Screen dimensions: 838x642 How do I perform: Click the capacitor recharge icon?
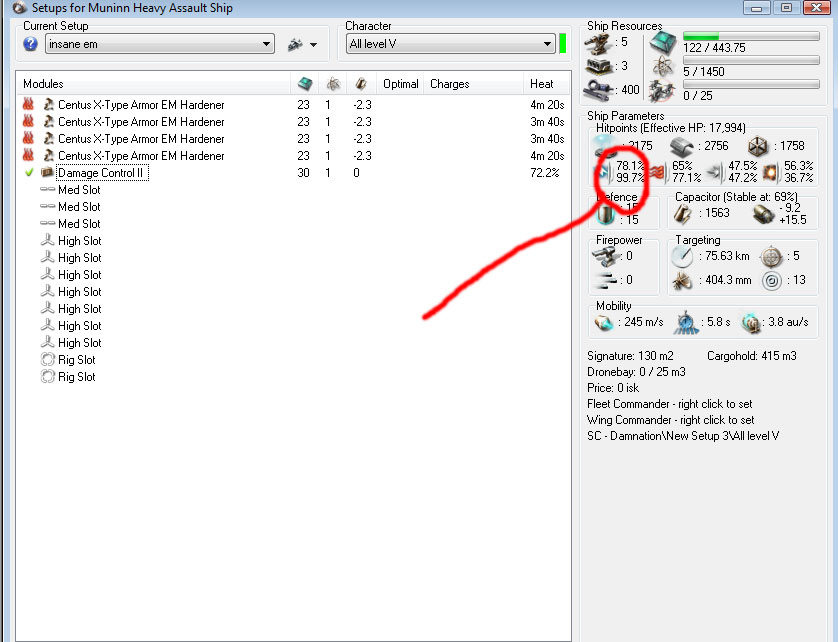(x=763, y=214)
